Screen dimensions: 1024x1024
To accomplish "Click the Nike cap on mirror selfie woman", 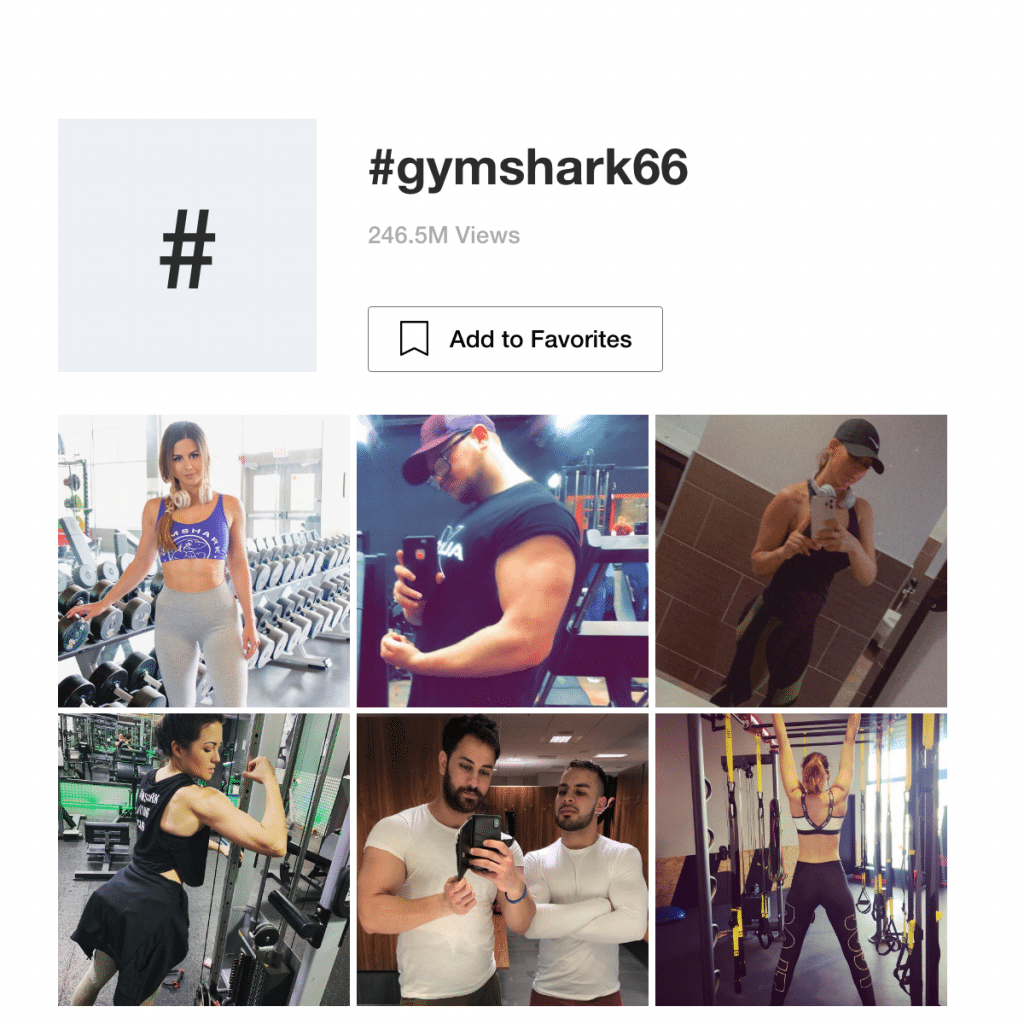I will (x=856, y=442).
